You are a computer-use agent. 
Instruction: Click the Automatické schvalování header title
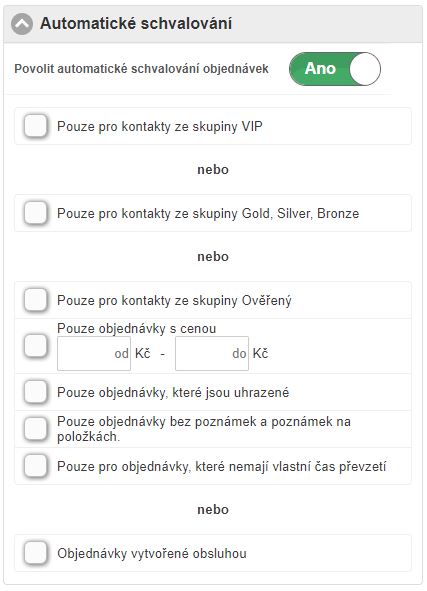[x=136, y=23]
